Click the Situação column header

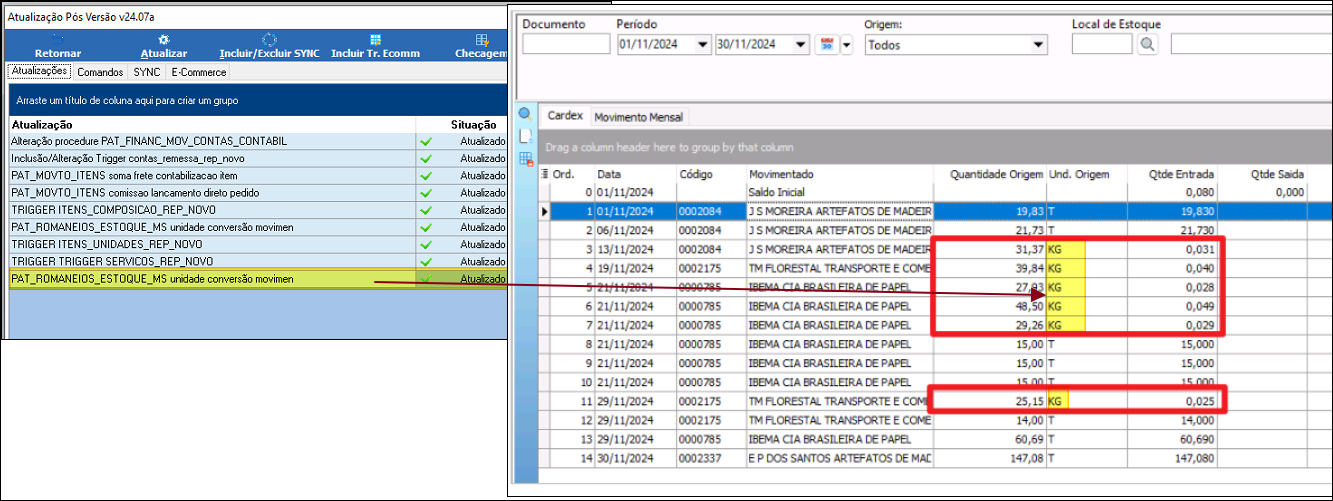(473, 125)
